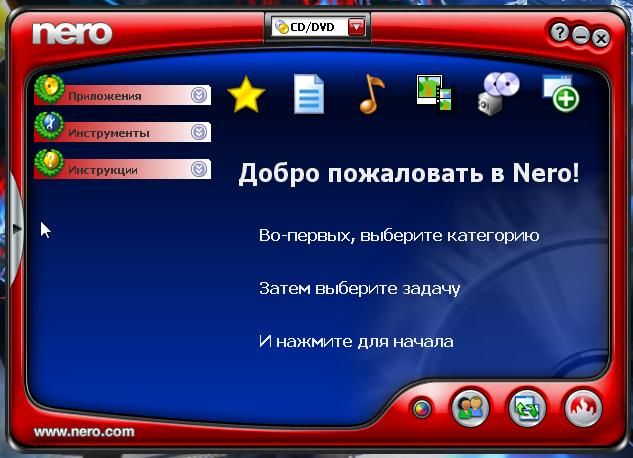Viewport: 633px width, 458px height.
Task: Click the Nero logo in top left
Action: click(x=70, y=31)
